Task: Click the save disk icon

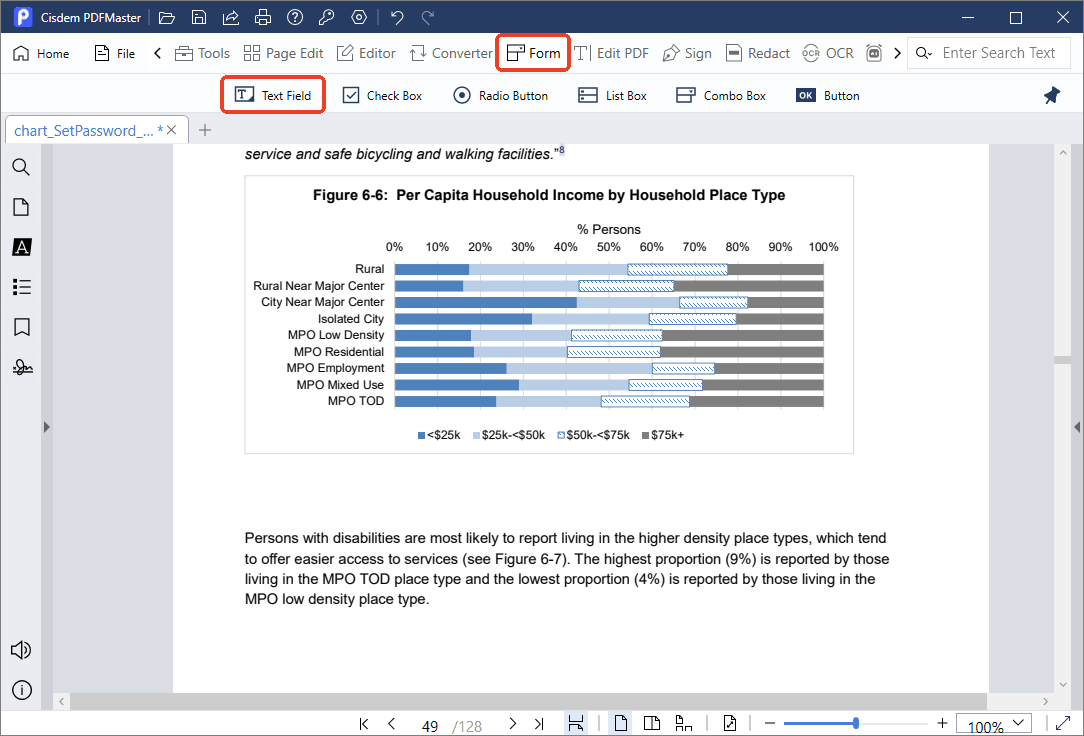Action: pos(198,17)
